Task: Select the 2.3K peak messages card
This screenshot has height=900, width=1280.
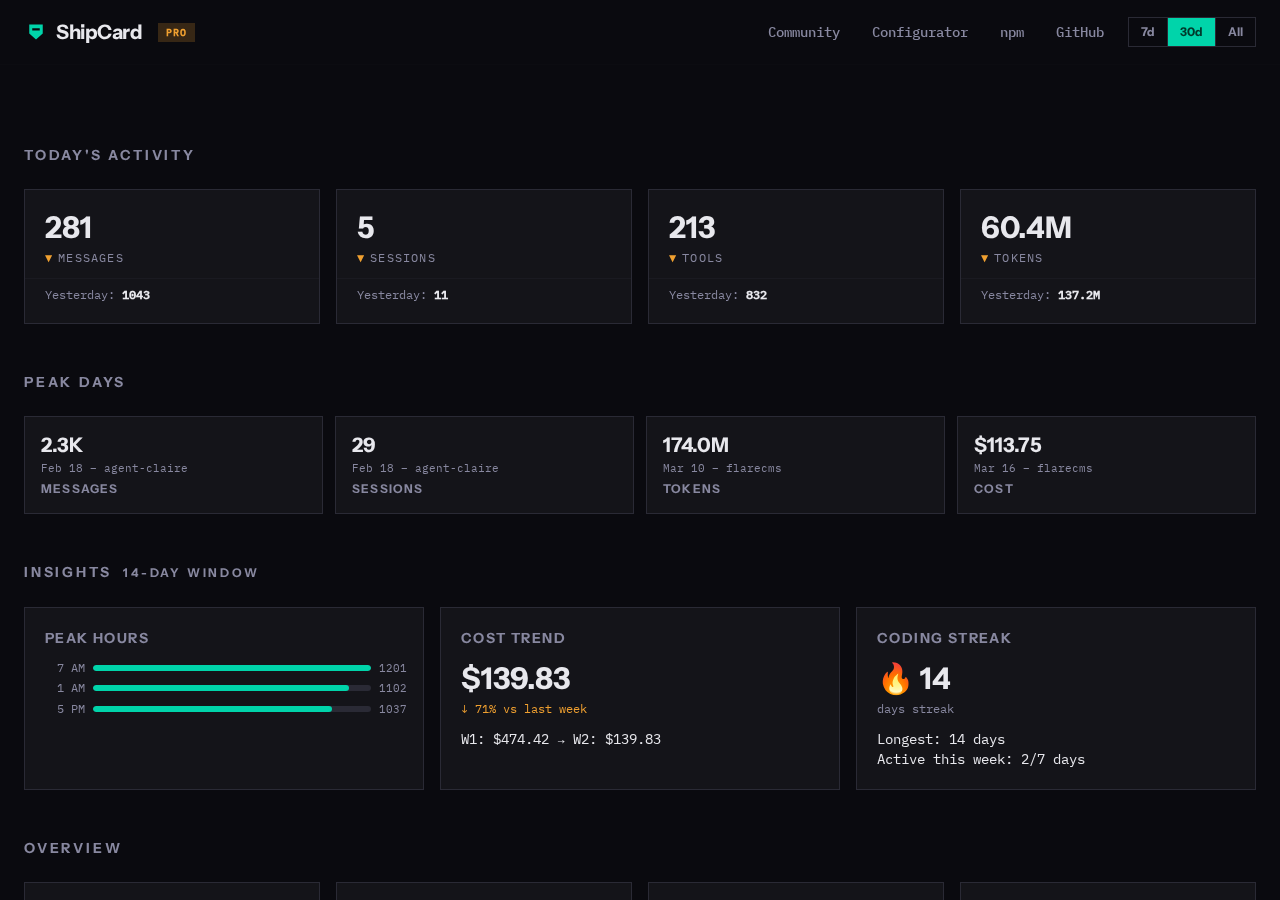Action: [173, 465]
